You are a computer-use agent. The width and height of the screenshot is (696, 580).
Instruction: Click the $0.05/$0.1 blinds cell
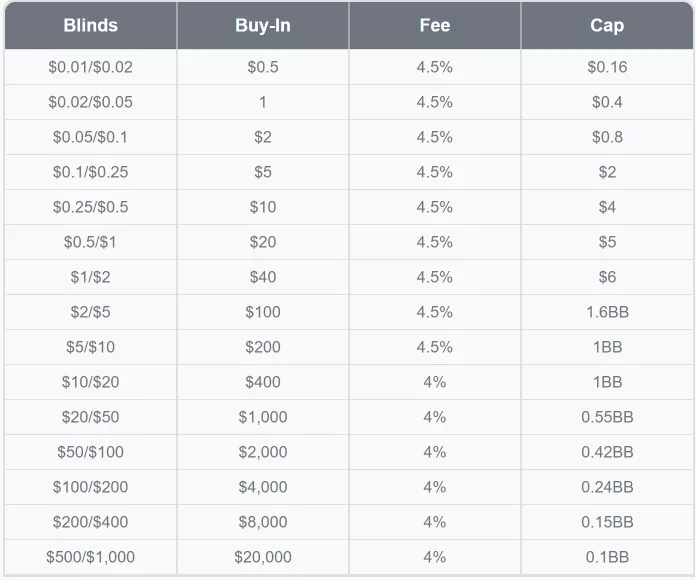tap(90, 137)
